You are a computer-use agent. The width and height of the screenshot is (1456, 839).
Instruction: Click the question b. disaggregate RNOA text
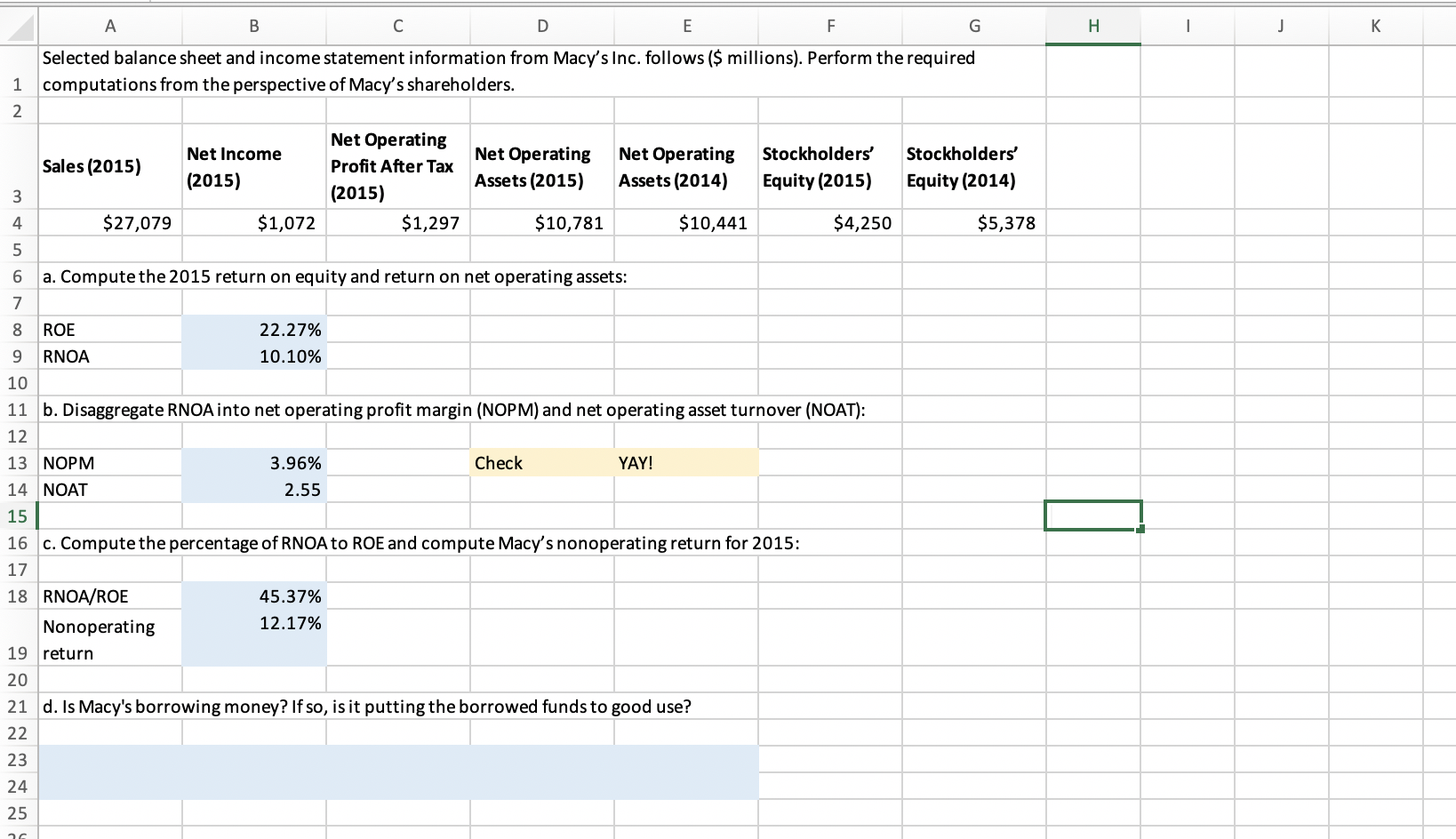pyautogui.click(x=453, y=410)
